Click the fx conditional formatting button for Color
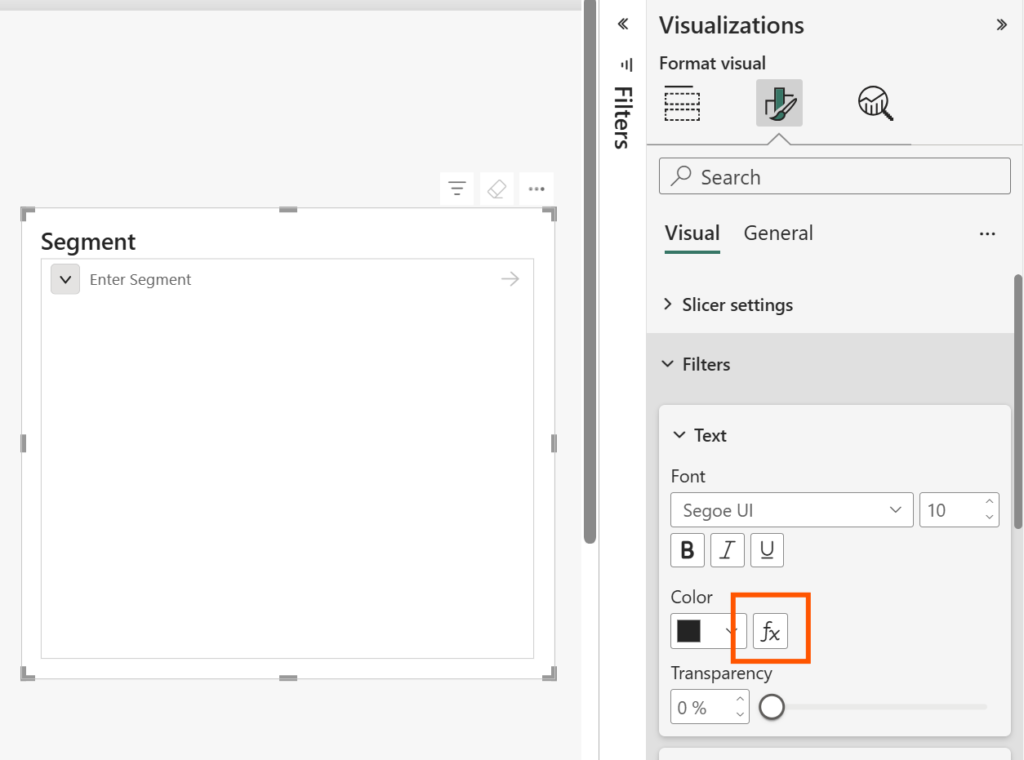The width and height of the screenshot is (1024, 760). coord(771,630)
